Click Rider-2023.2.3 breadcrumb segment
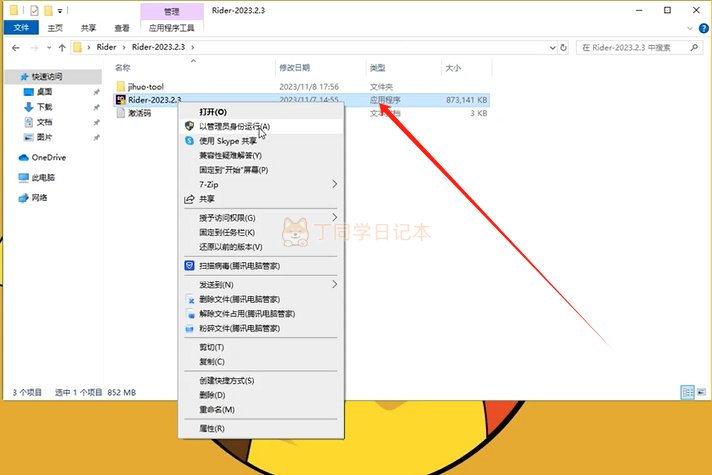Screen dimensions: 712x475 click(x=158, y=47)
